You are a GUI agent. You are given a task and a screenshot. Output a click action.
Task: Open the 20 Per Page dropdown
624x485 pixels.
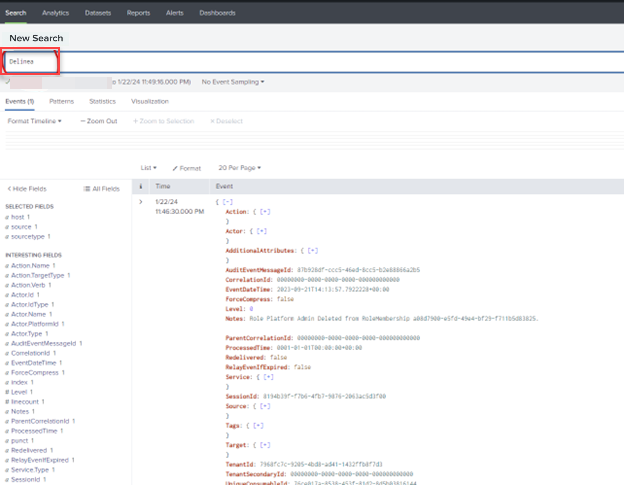click(239, 168)
